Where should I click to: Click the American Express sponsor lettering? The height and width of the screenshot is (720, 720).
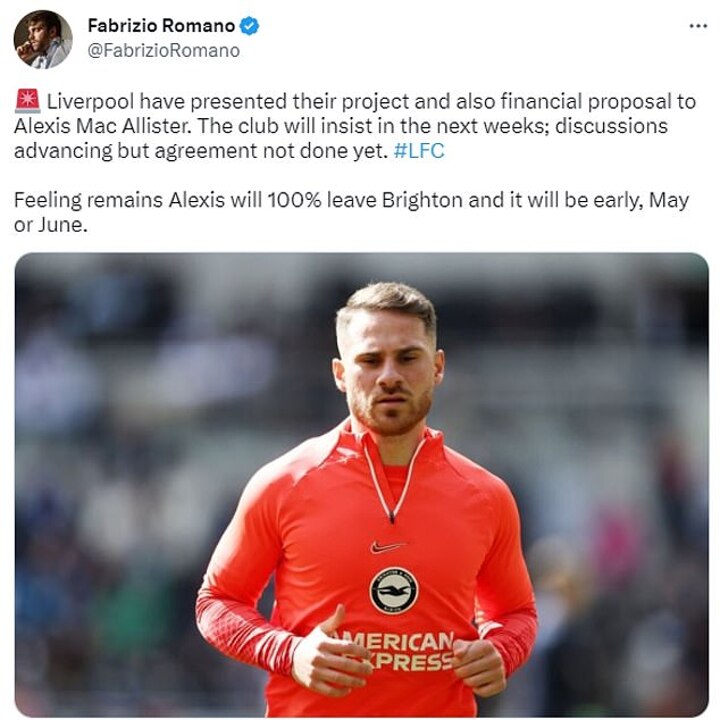396,651
